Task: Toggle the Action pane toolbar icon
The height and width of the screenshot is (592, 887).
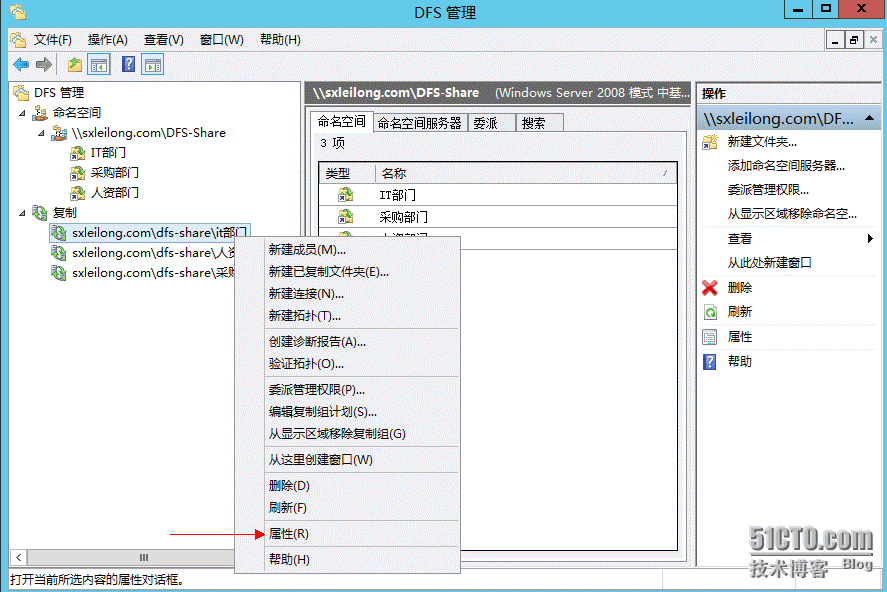Action: [153, 65]
